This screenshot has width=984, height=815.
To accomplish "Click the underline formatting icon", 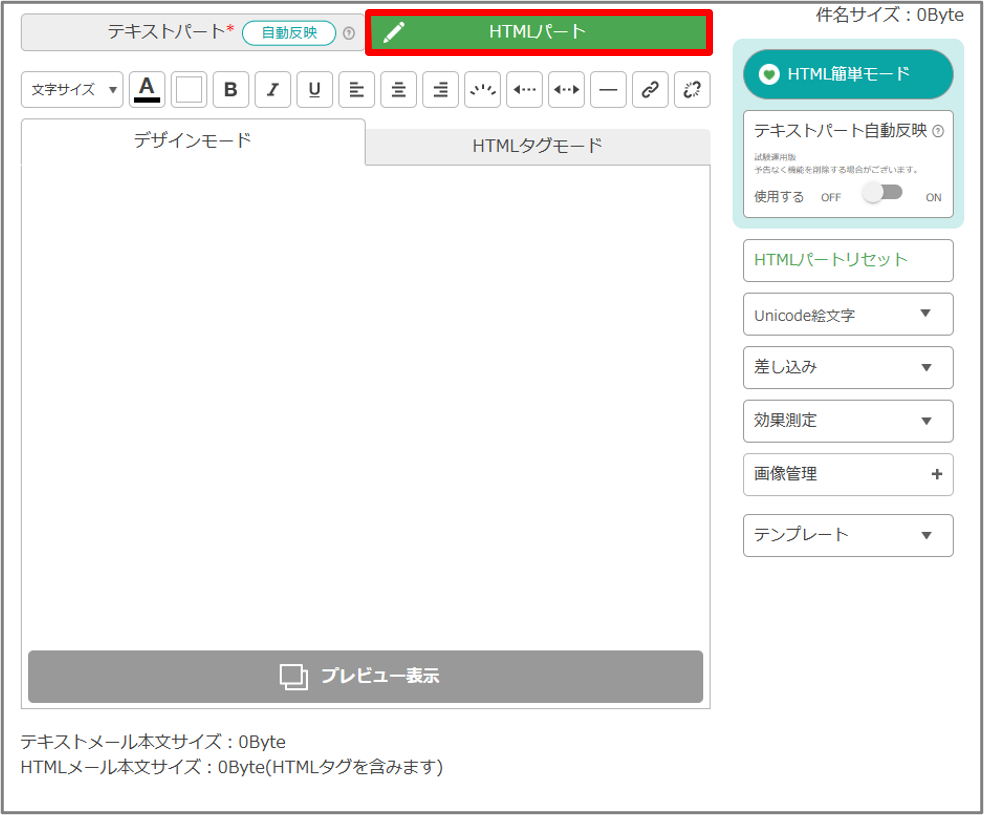I will point(314,90).
